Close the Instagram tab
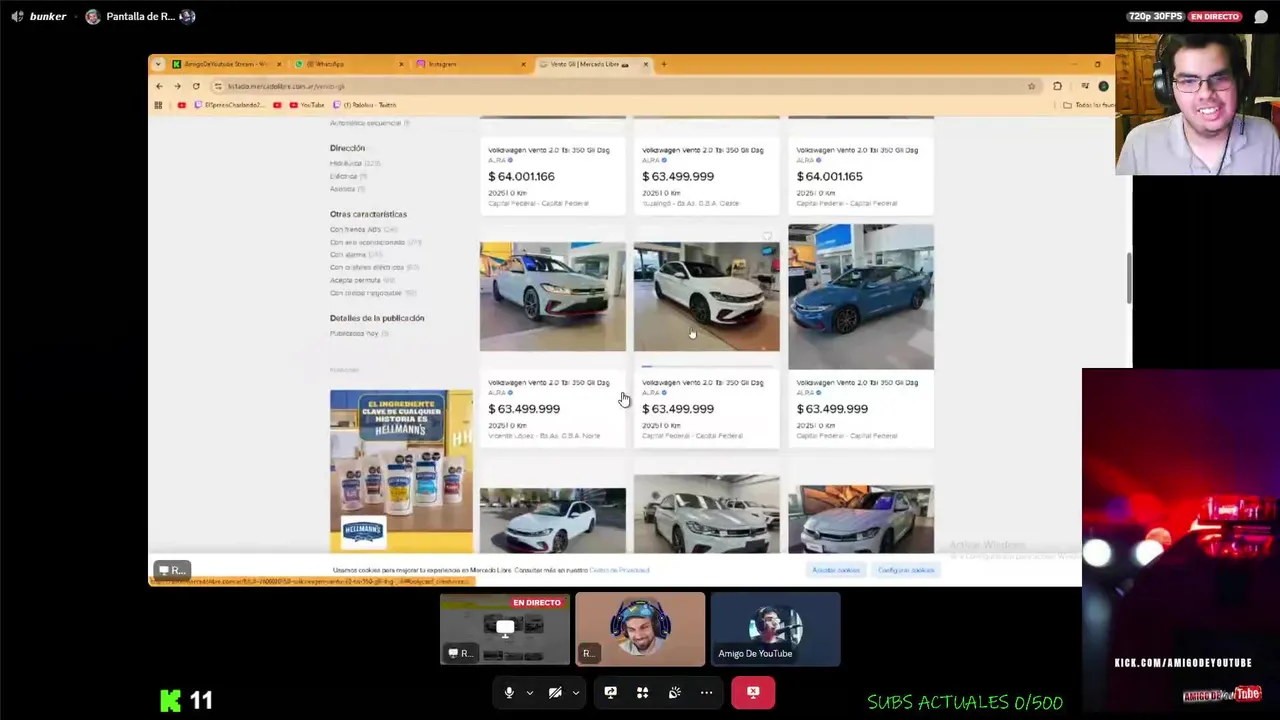 click(523, 64)
